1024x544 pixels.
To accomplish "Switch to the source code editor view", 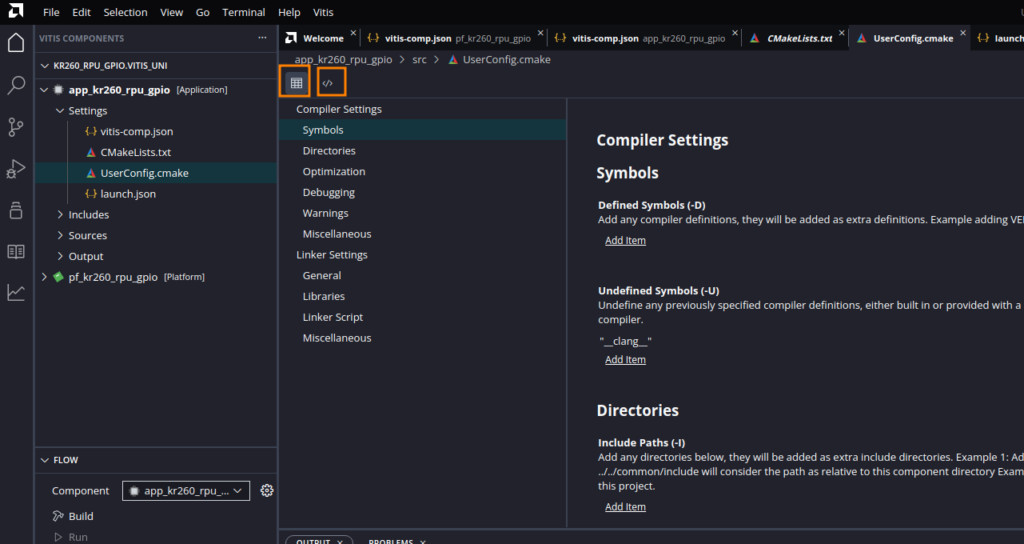I will 328,83.
